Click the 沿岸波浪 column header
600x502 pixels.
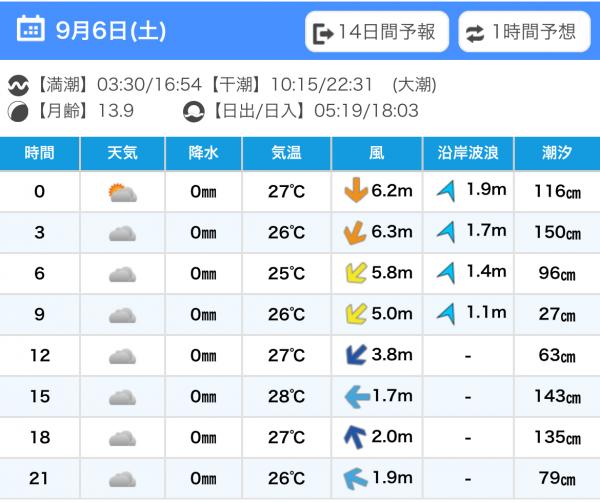pyautogui.click(x=469, y=153)
